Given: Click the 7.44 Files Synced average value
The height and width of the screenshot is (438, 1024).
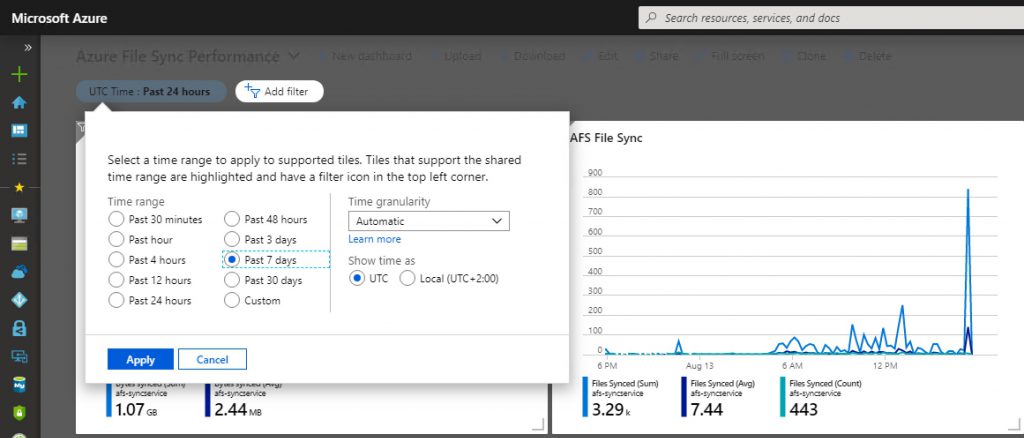Looking at the screenshot, I should [709, 409].
